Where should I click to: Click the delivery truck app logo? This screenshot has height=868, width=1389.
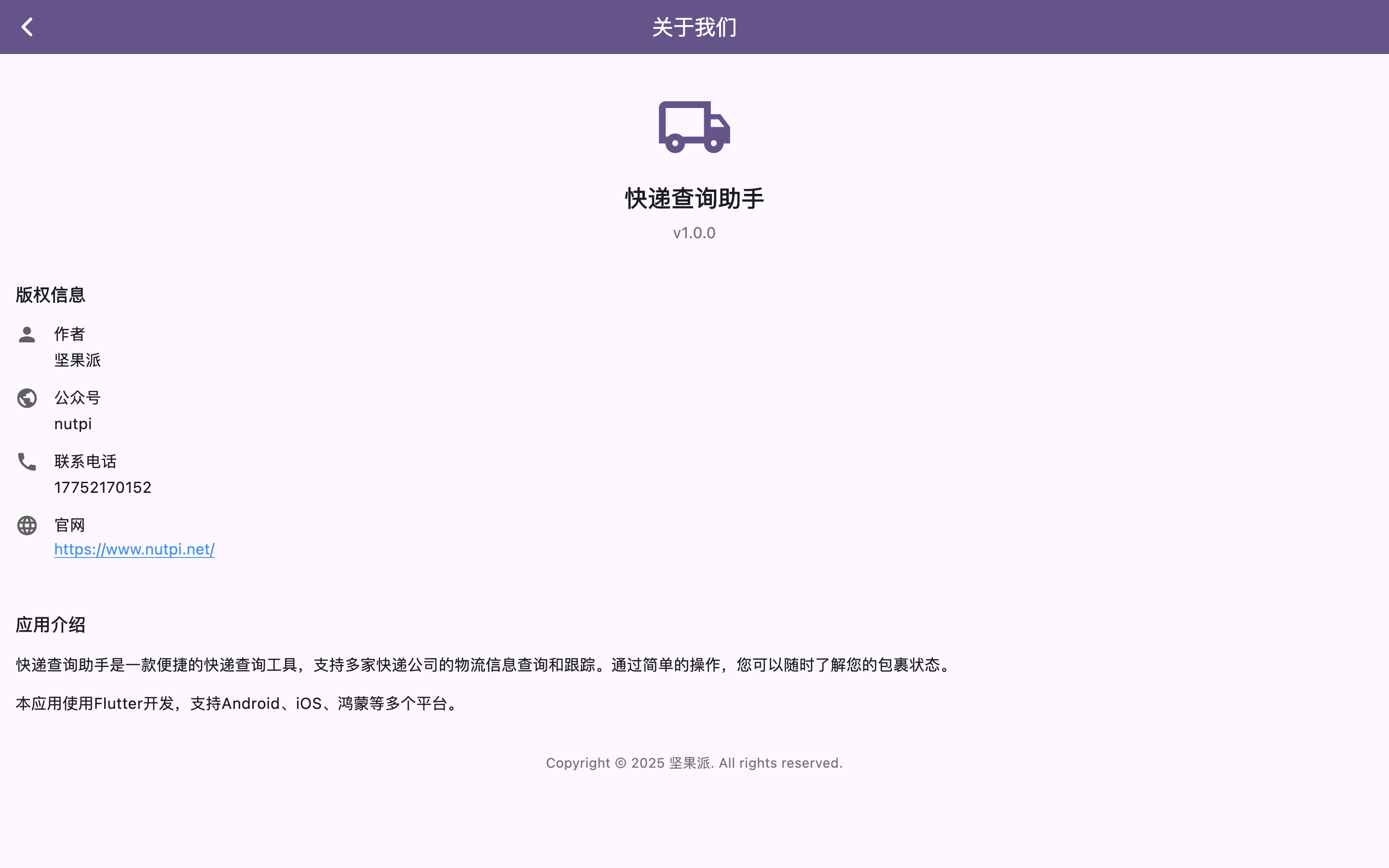(x=694, y=127)
